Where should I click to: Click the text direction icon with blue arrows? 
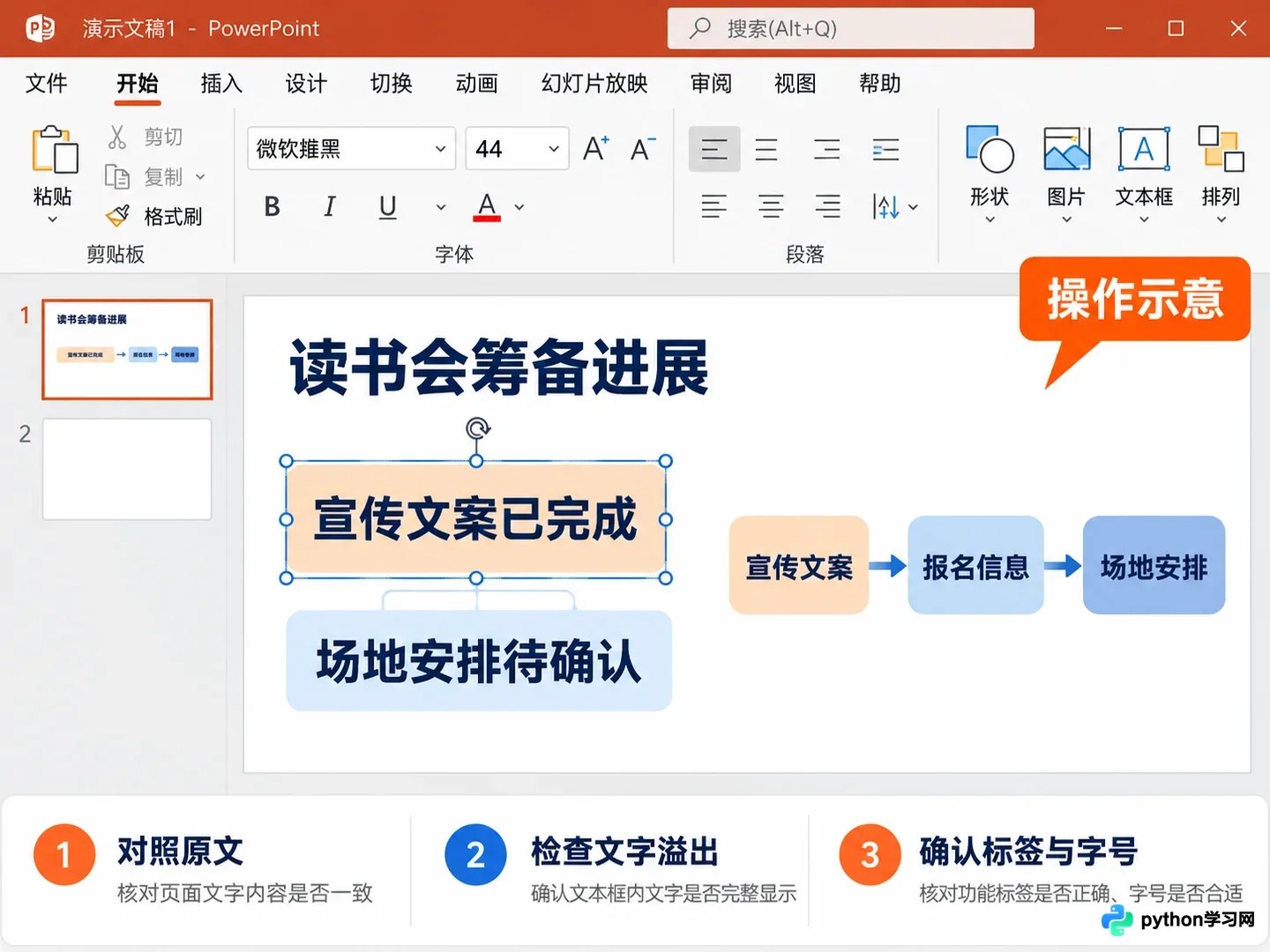(x=885, y=207)
